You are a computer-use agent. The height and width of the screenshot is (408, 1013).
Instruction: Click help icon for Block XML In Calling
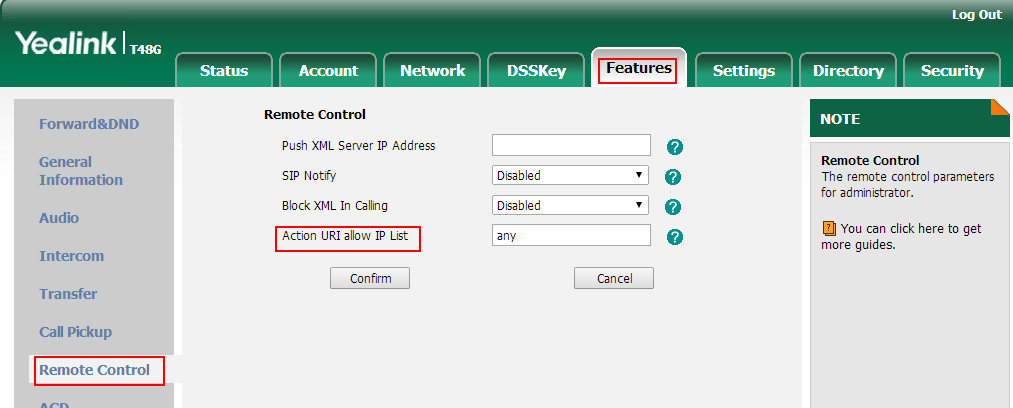[673, 207]
